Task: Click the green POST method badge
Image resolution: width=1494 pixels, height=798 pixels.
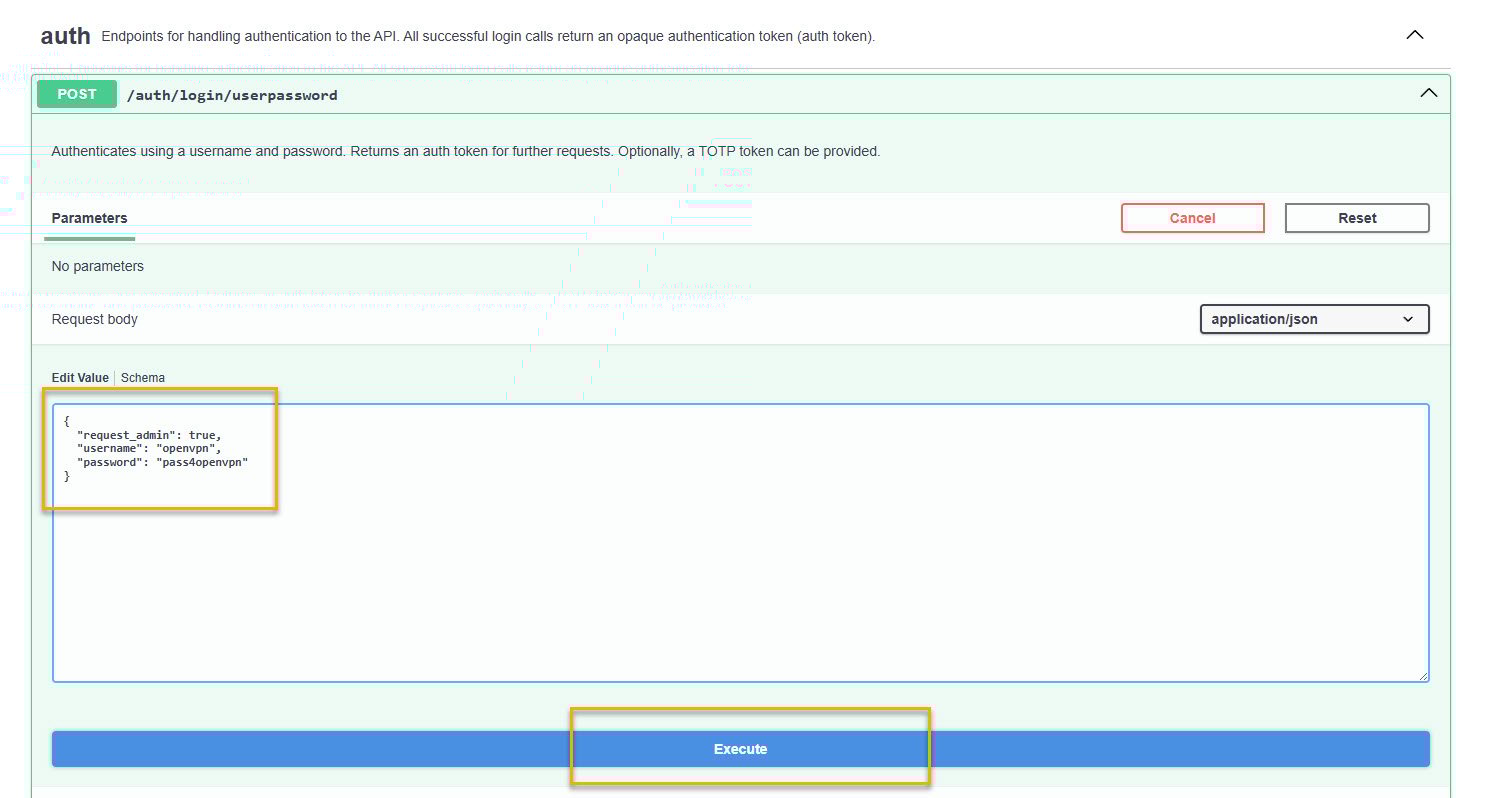Action: coord(76,93)
